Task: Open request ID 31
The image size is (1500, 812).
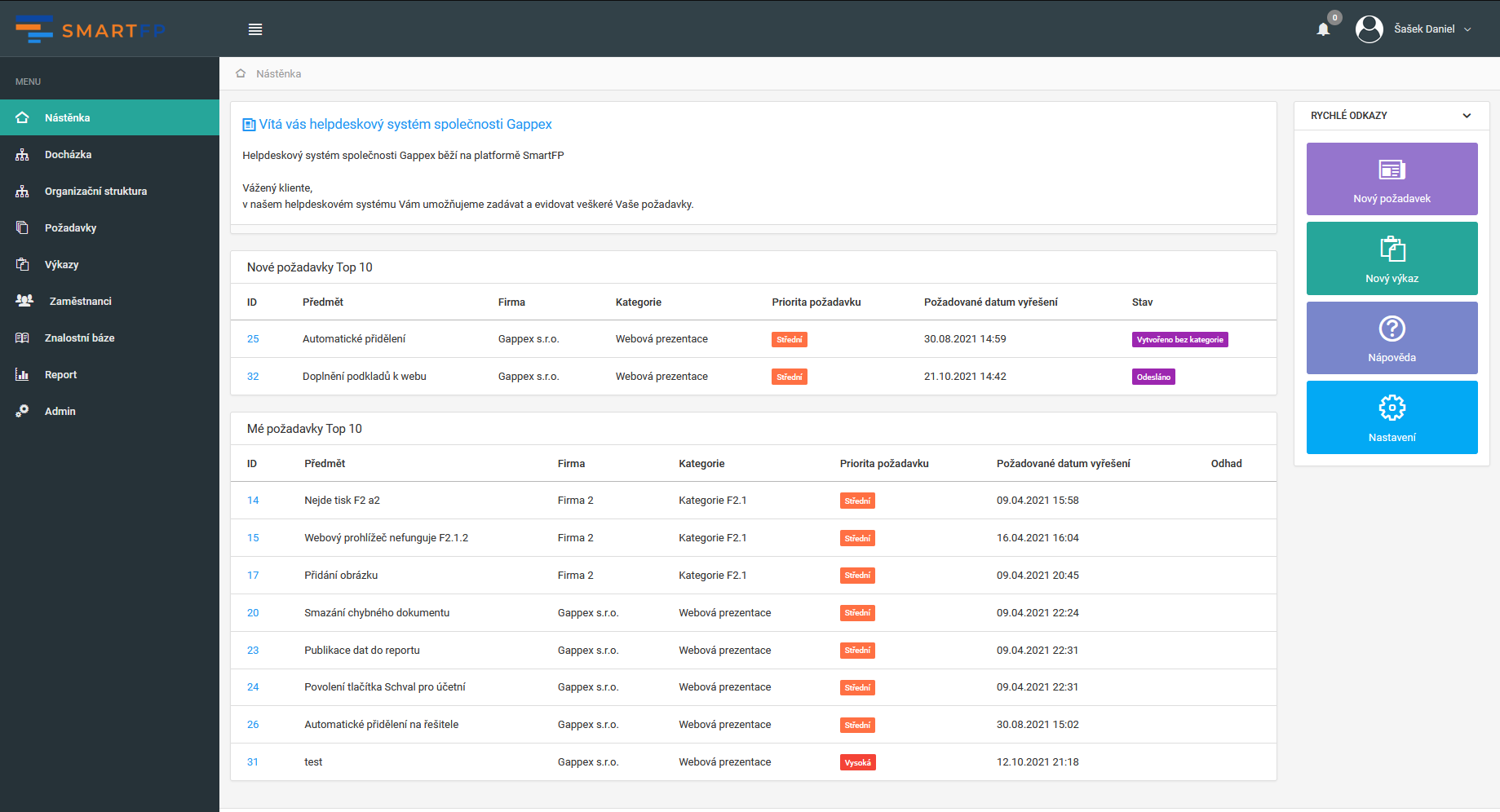Action: pos(253,762)
